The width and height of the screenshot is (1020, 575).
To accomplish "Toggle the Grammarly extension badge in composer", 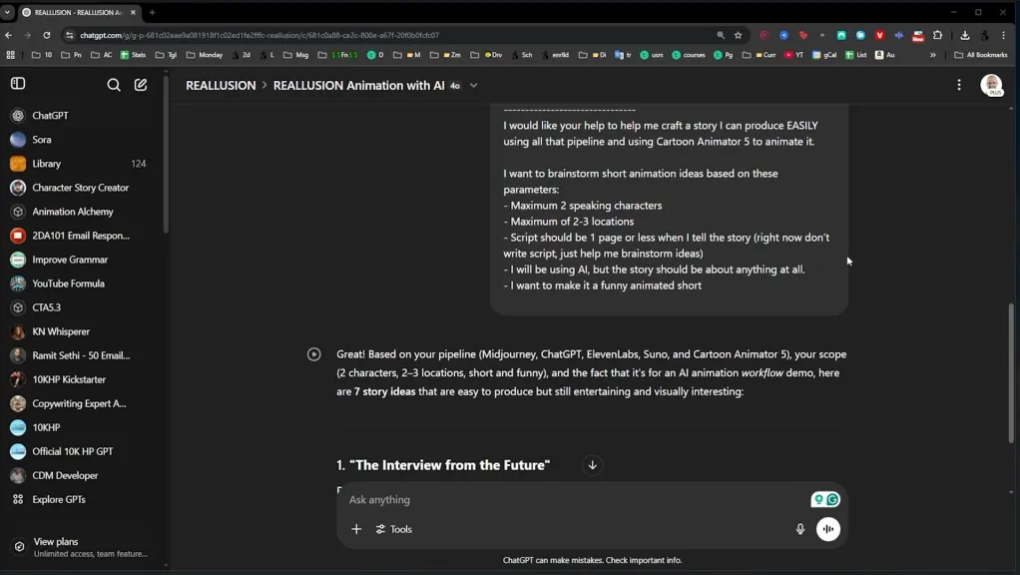I will (x=825, y=500).
